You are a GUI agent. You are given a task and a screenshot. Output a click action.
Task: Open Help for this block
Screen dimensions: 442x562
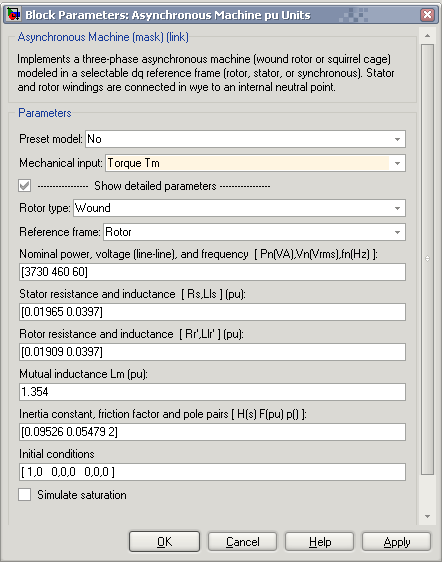tap(320, 542)
